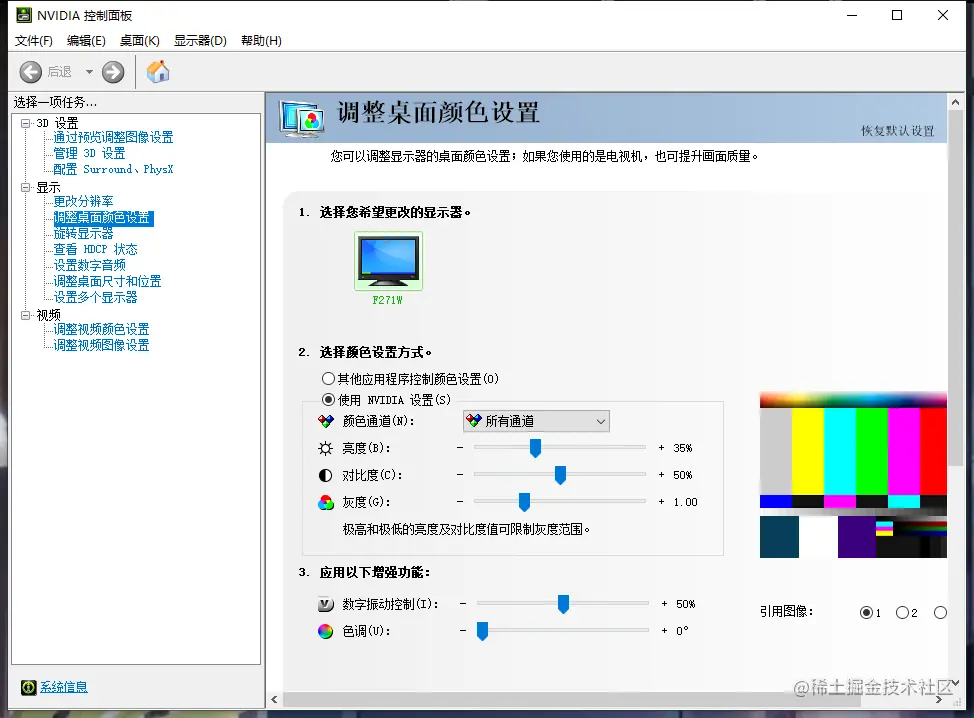Image resolution: width=974 pixels, height=718 pixels.
Task: Click the Forward arrow icon in toolbar
Action: (113, 72)
